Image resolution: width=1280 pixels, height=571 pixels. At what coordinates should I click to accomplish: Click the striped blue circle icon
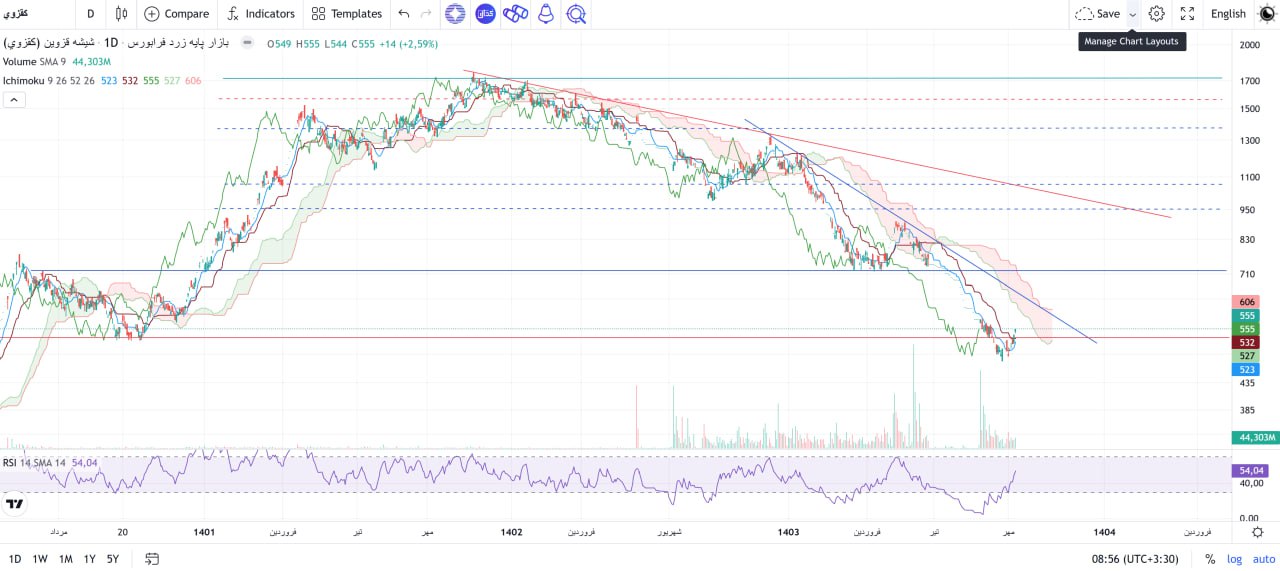(455, 14)
